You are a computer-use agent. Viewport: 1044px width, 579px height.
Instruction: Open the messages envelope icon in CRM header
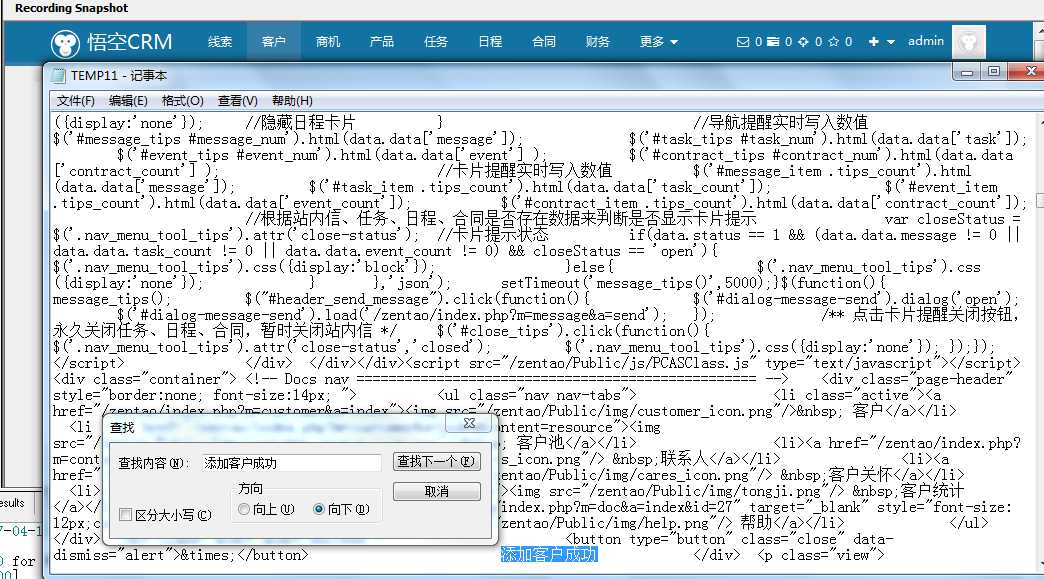[x=743, y=42]
